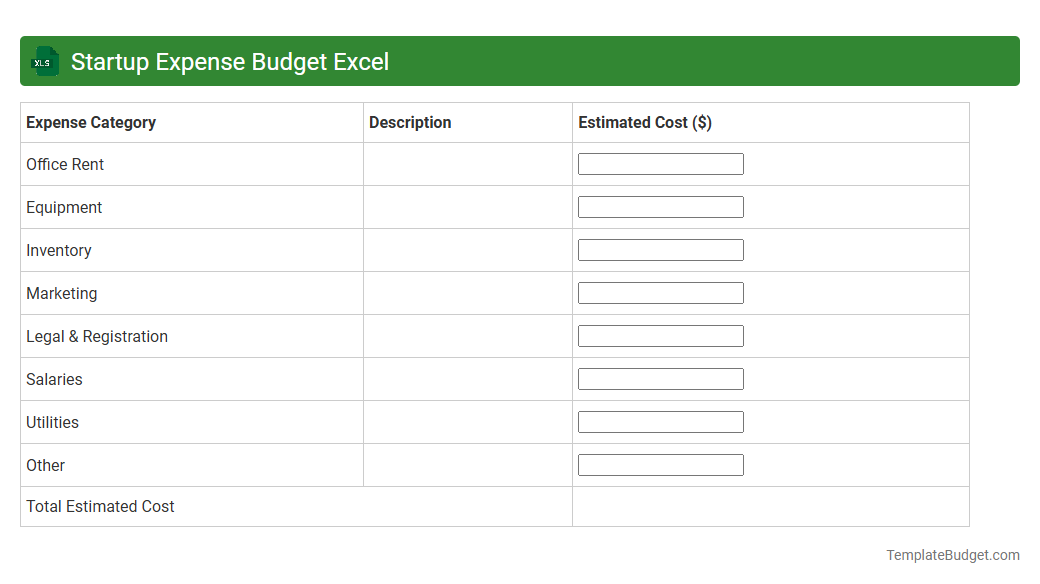Click the Salaries row label
1040x584 pixels.
coord(54,379)
